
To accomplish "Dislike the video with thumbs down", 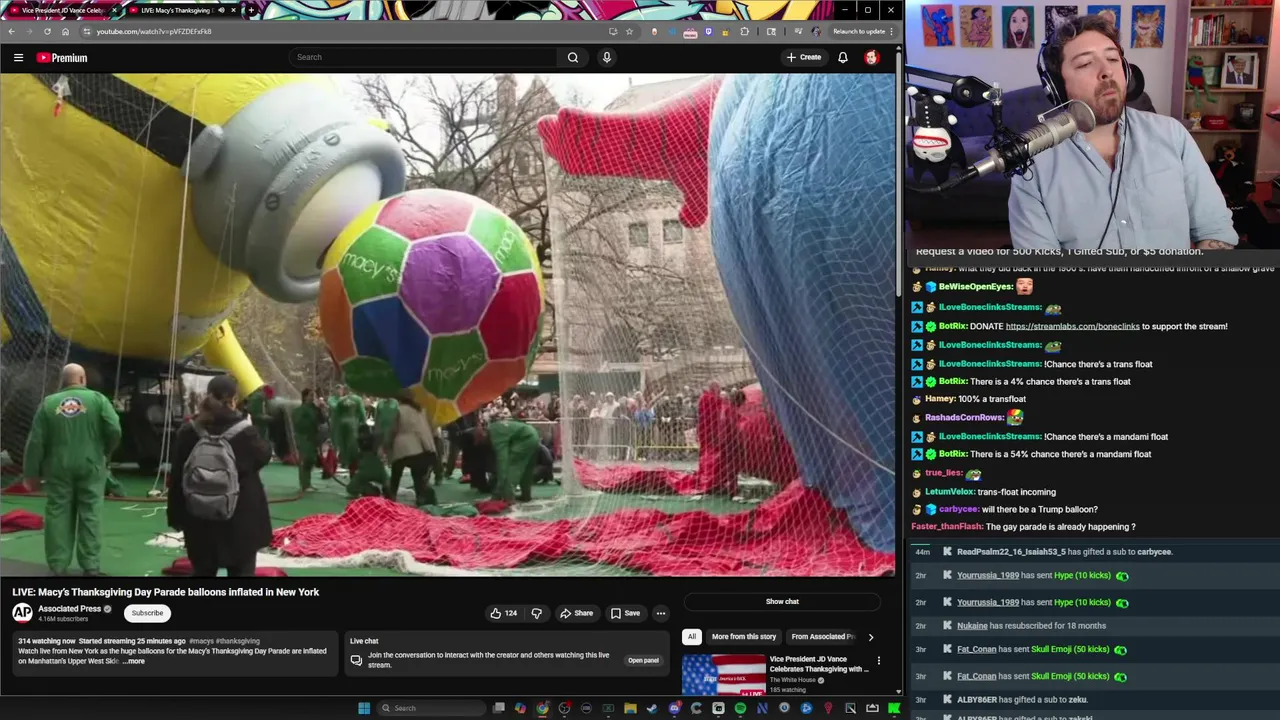I will 536,613.
